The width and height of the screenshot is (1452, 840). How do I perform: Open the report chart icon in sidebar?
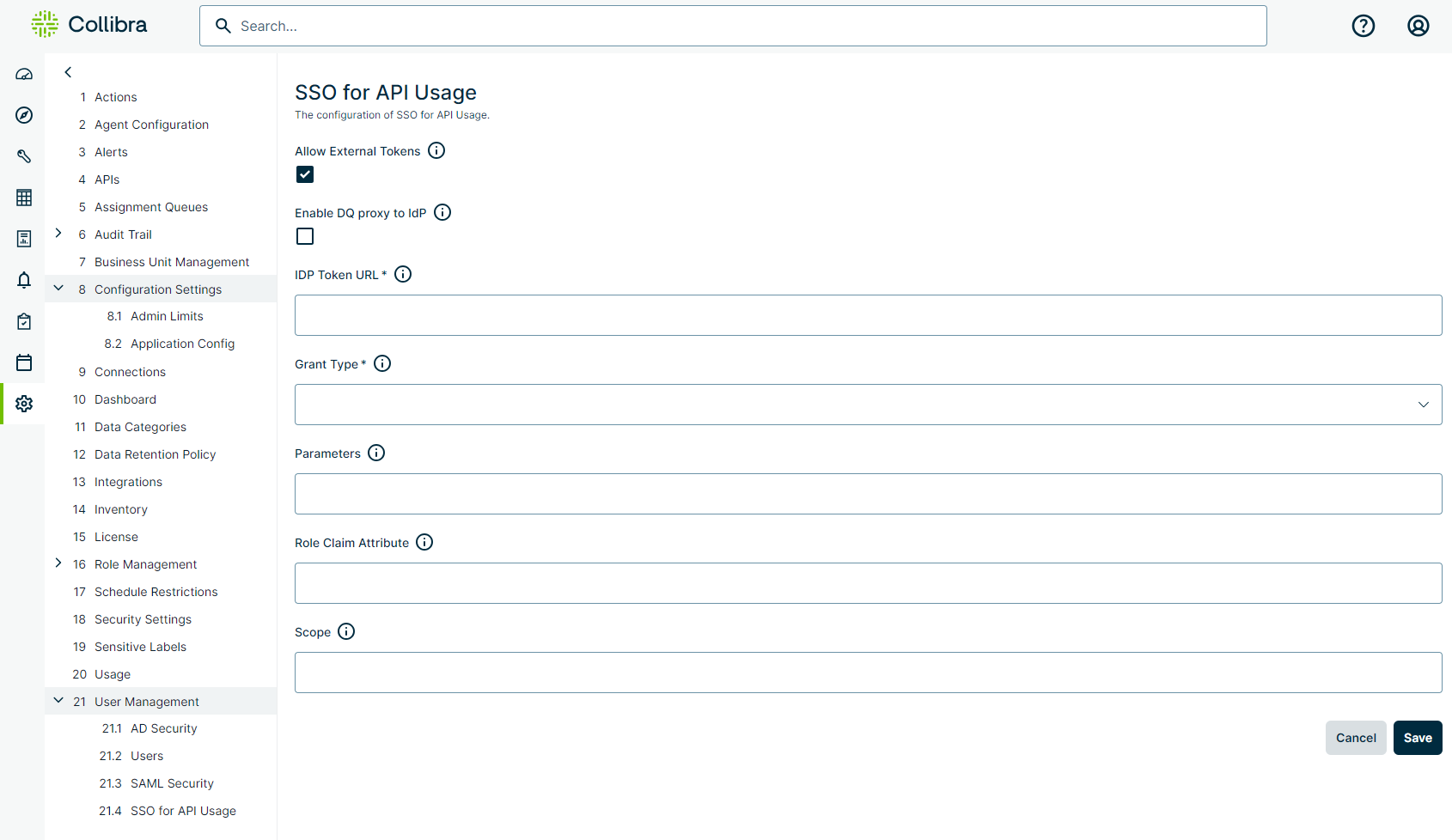[24, 239]
